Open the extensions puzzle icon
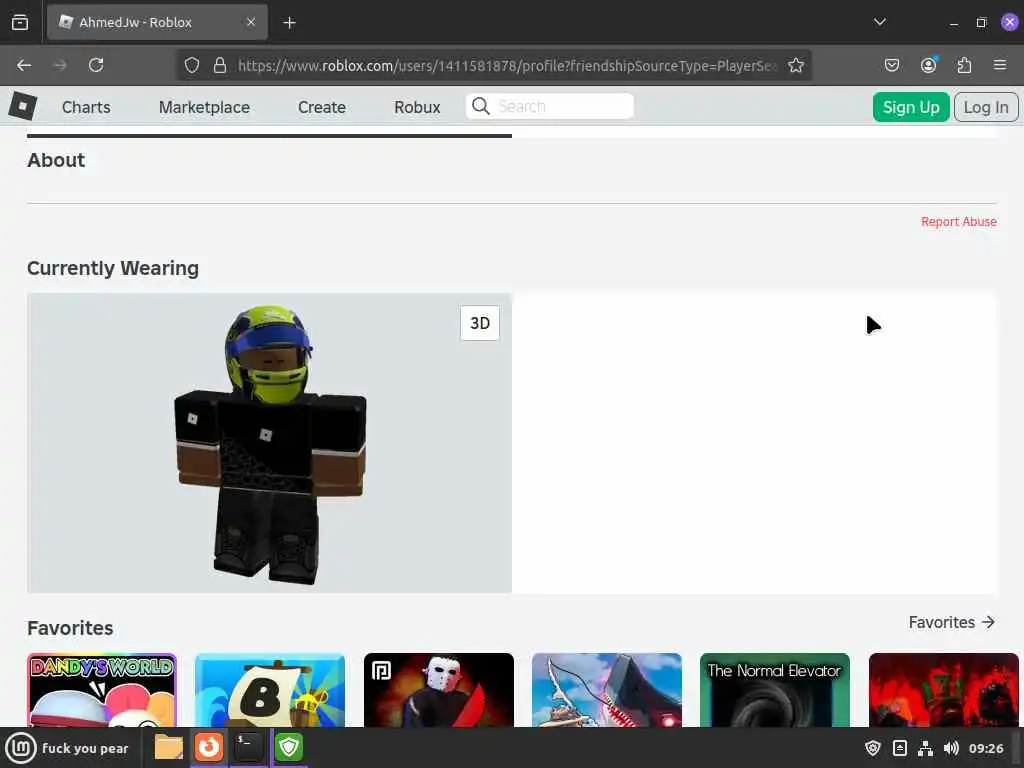This screenshot has width=1024, height=768. click(x=964, y=65)
